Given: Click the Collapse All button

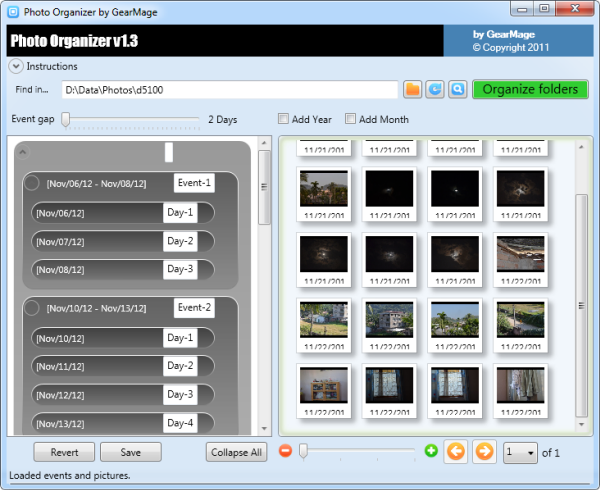Looking at the screenshot, I should tap(236, 452).
